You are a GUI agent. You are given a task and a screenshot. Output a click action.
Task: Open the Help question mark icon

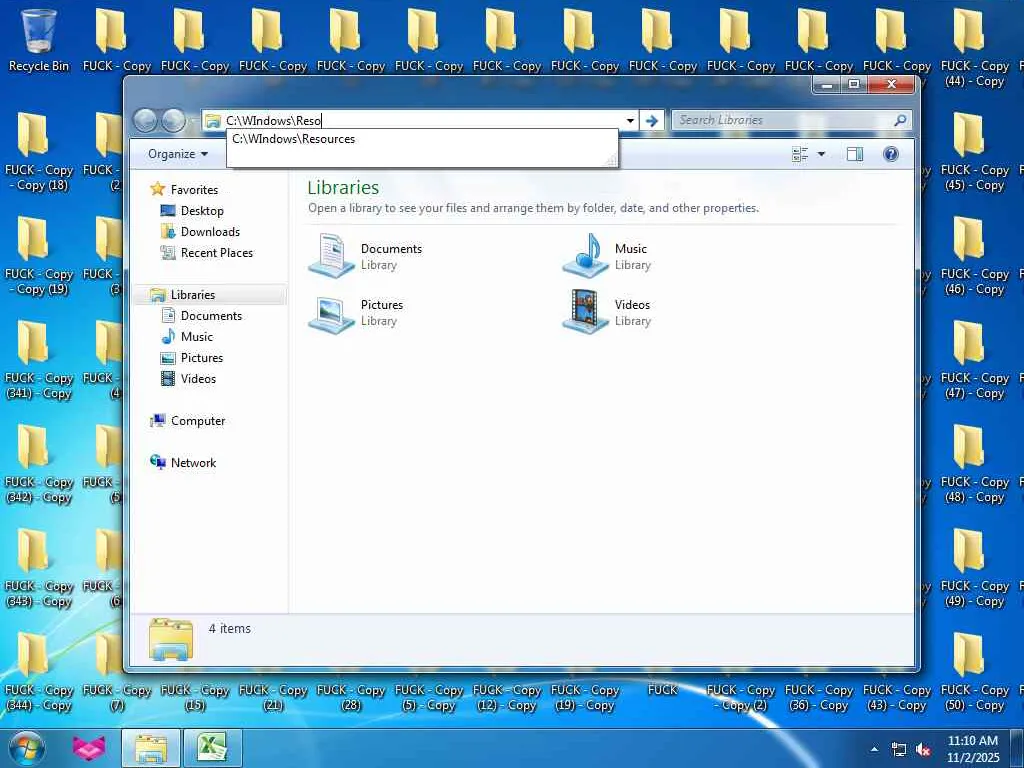[891, 154]
